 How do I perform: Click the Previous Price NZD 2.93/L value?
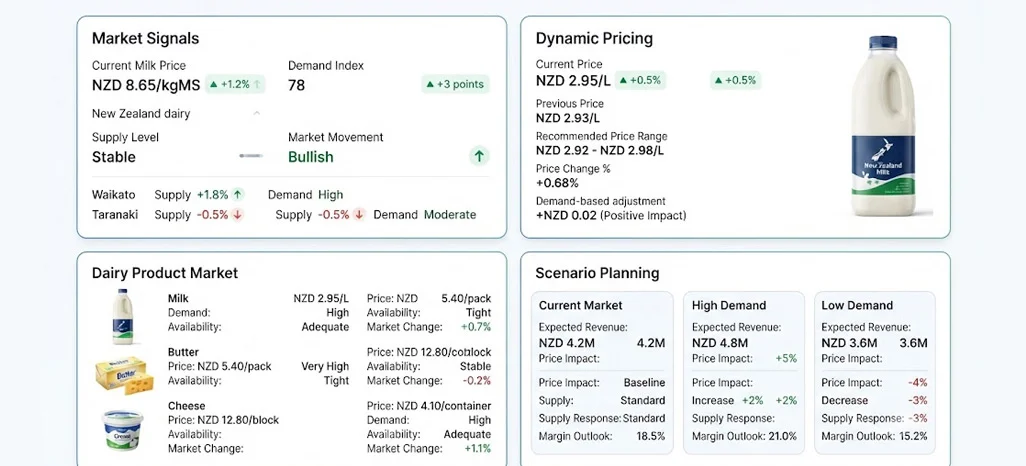pos(568,118)
